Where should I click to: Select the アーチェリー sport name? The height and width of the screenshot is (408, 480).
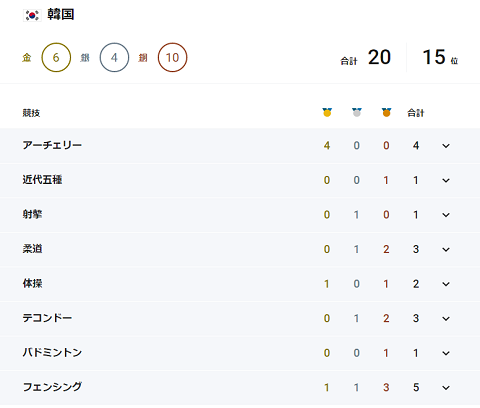(52, 145)
